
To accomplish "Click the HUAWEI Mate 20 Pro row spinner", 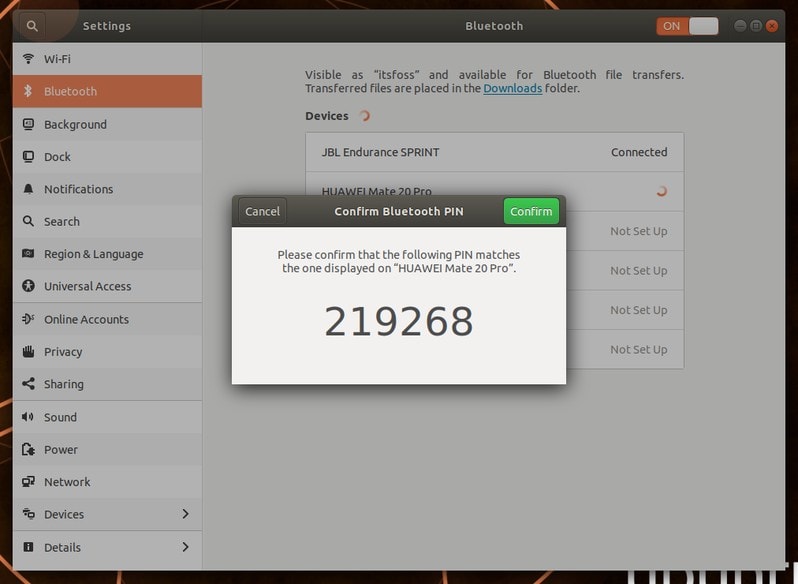I will click(661, 191).
